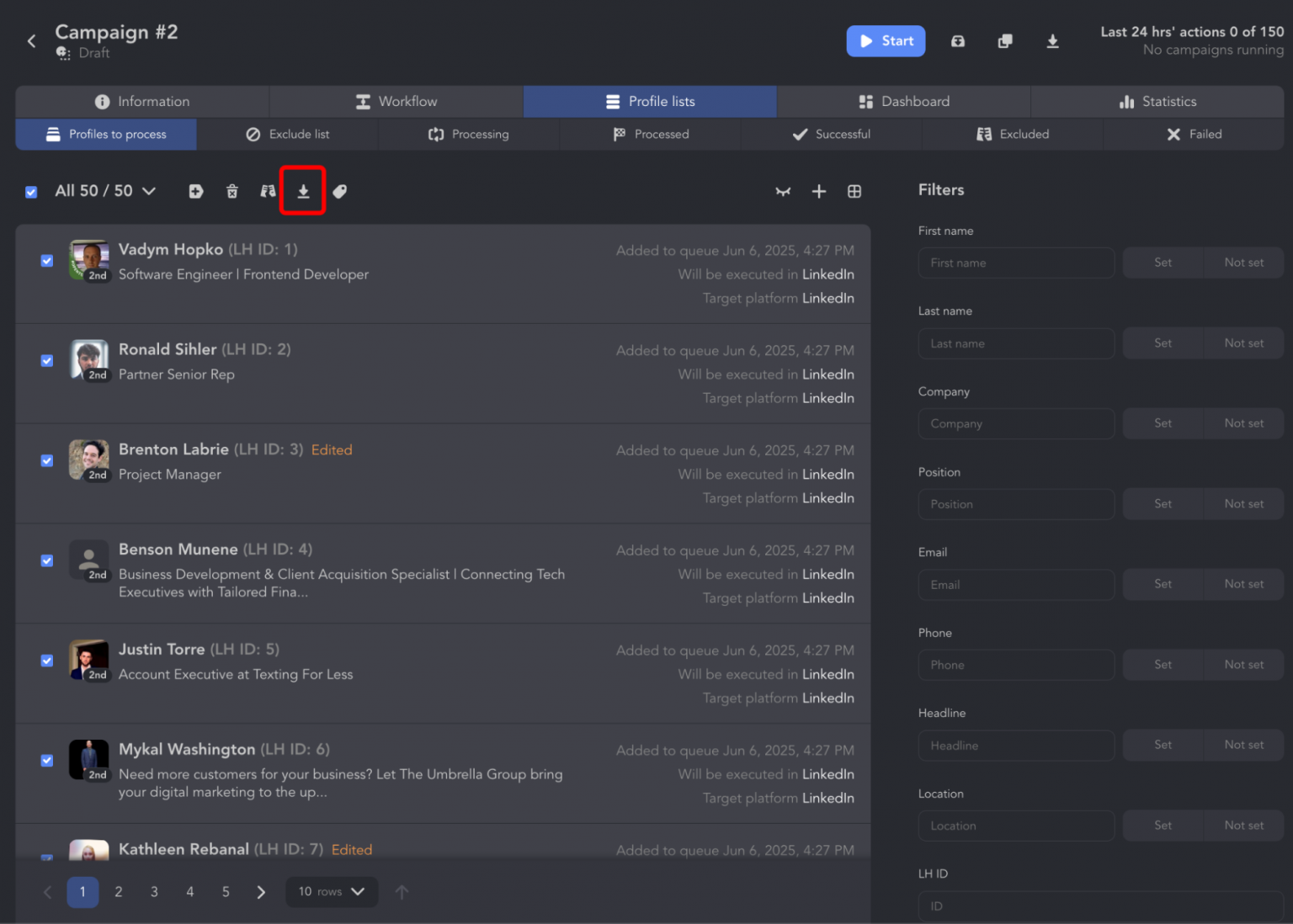1293x924 pixels.
Task: Click the closed-eye icon above the filters
Action: point(783,191)
